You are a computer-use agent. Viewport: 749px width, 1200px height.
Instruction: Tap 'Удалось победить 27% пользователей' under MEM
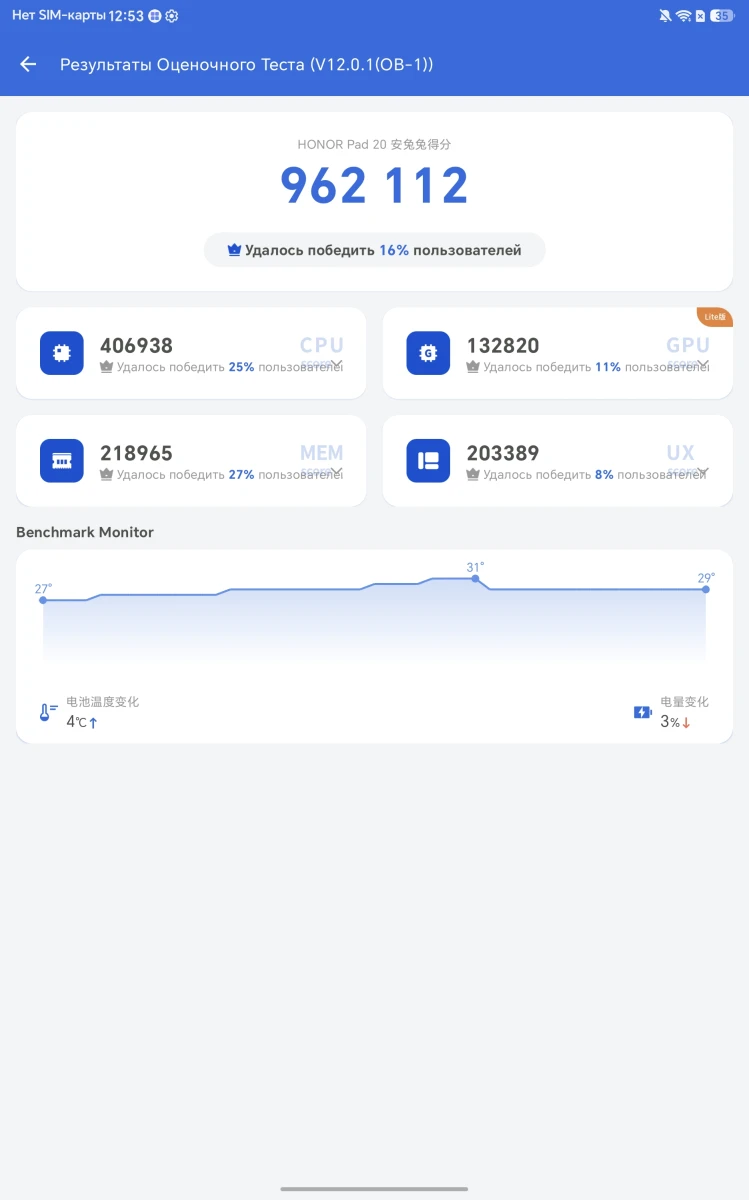point(222,474)
